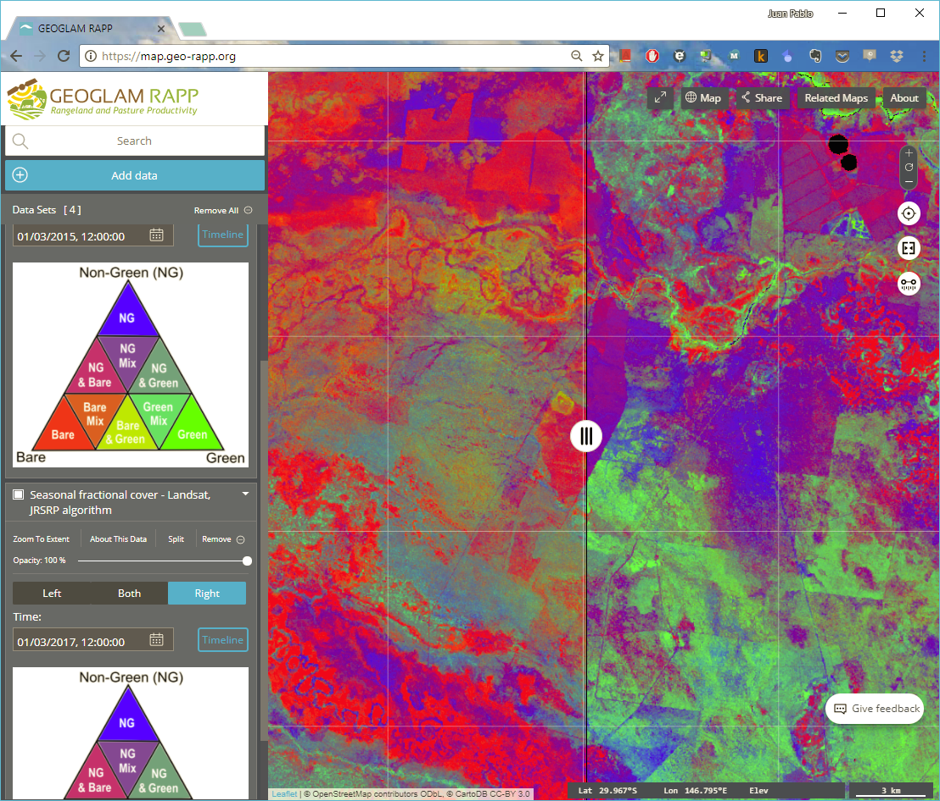Viewport: 940px width, 801px height.
Task: Expand Add data panel with the plus control
Action: 19,174
